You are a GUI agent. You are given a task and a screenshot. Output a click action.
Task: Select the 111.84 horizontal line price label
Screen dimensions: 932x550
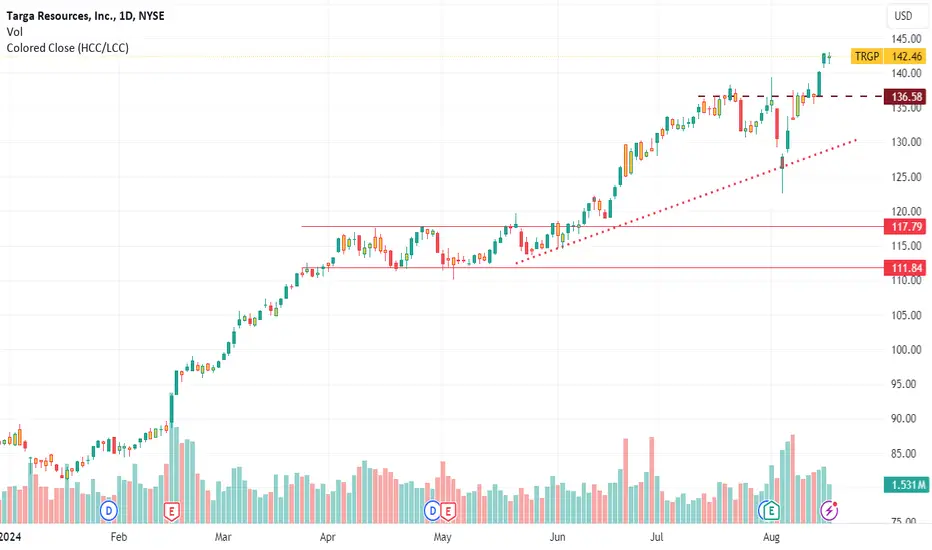(x=906, y=268)
